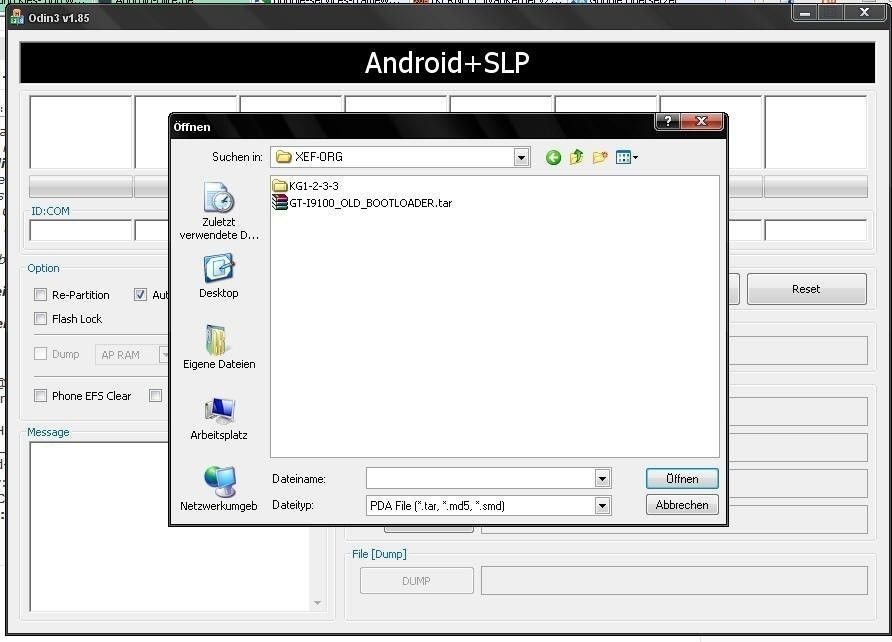Check Phone EFS Clear in Odin3
The width and height of the screenshot is (892, 642).
click(40, 396)
